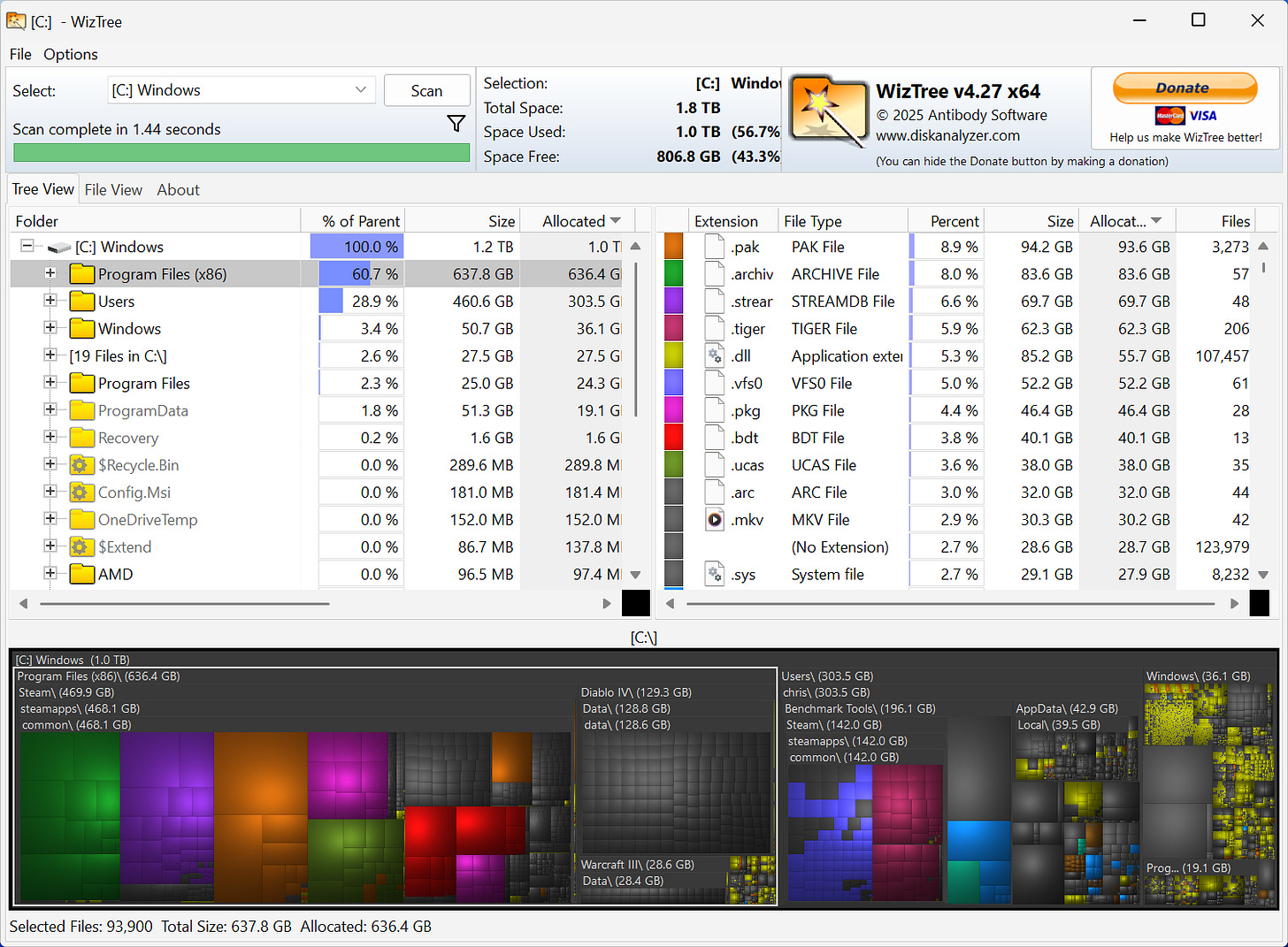Viewport: 1288px width, 947px height.
Task: Expand the Users folder node
Action: [50, 301]
